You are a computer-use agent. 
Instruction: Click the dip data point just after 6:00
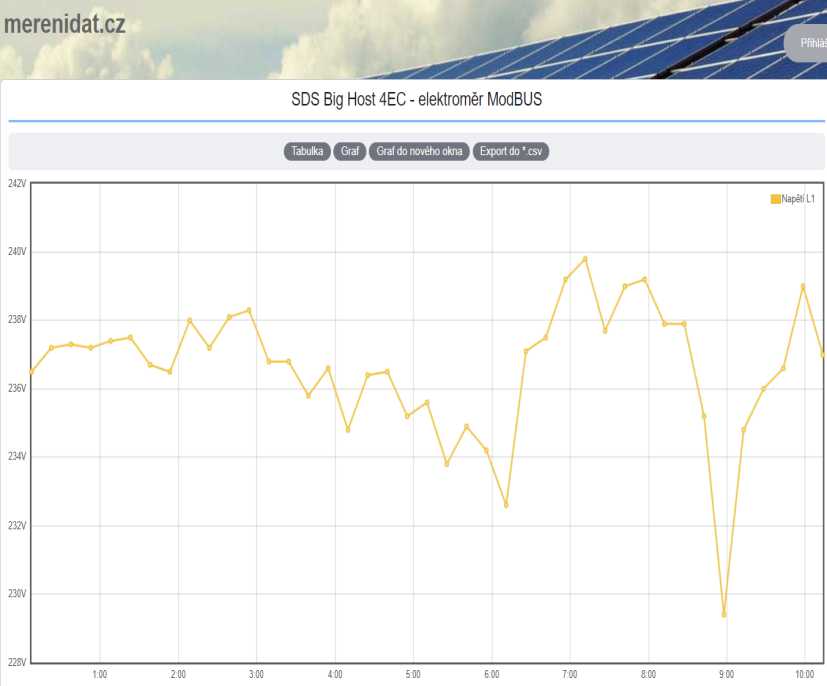point(506,505)
